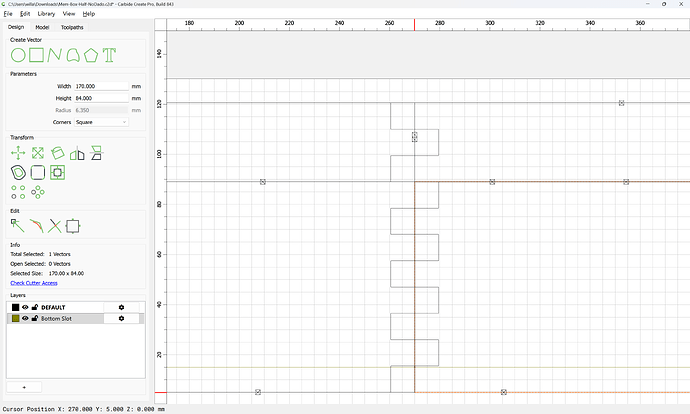690x414 pixels.
Task: Follow the Check Cutter Access link
Action: 34,283
